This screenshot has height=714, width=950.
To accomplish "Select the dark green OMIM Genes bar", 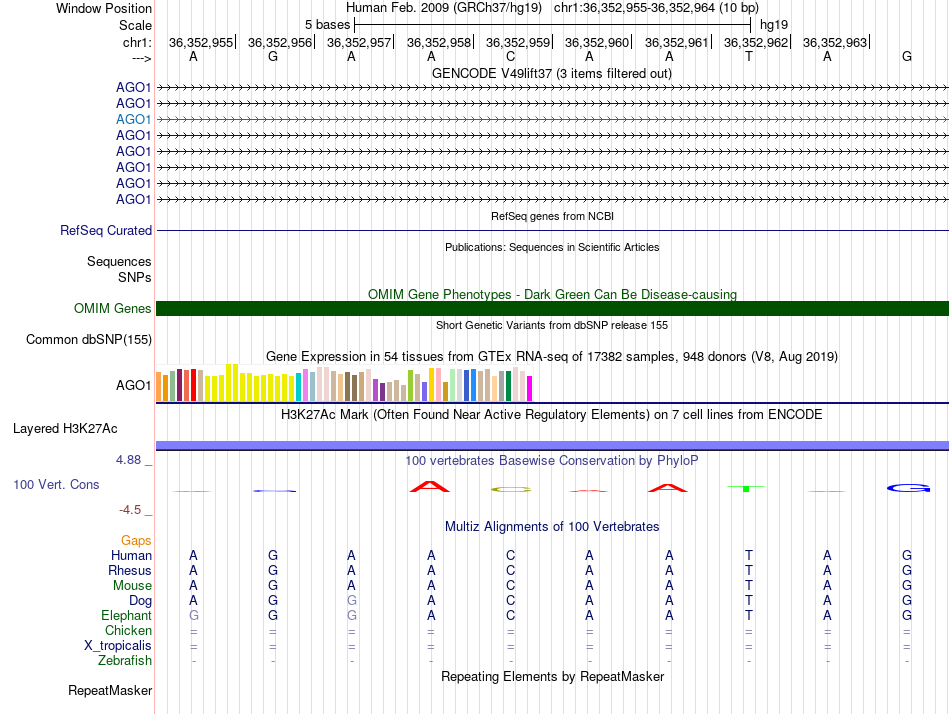I will click(552, 309).
